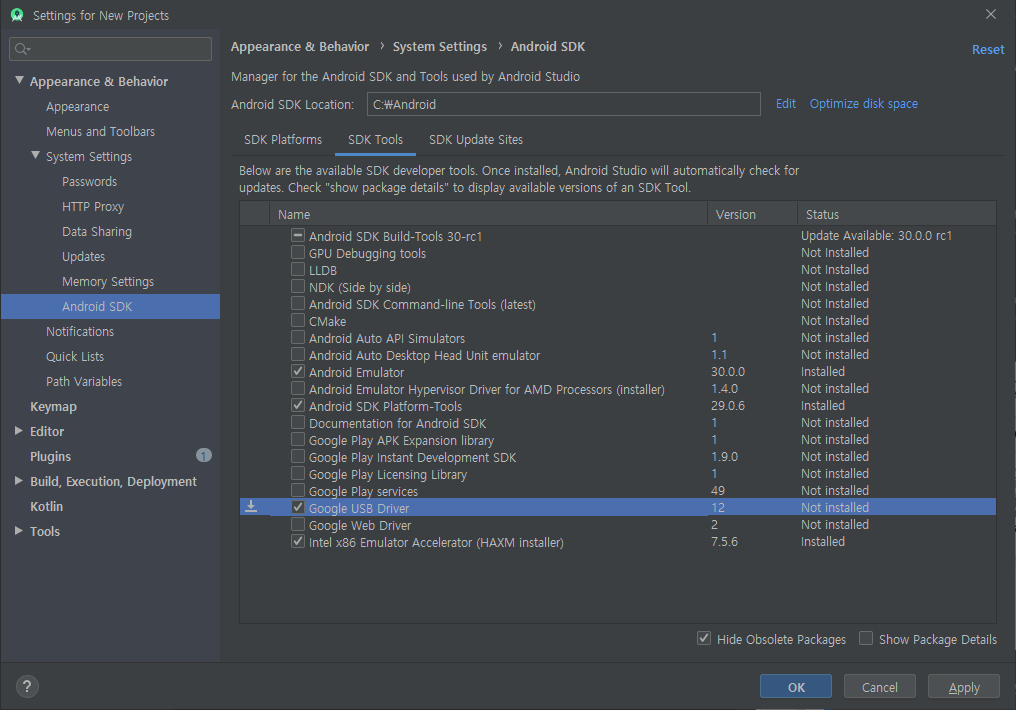Click the OK button

click(796, 687)
